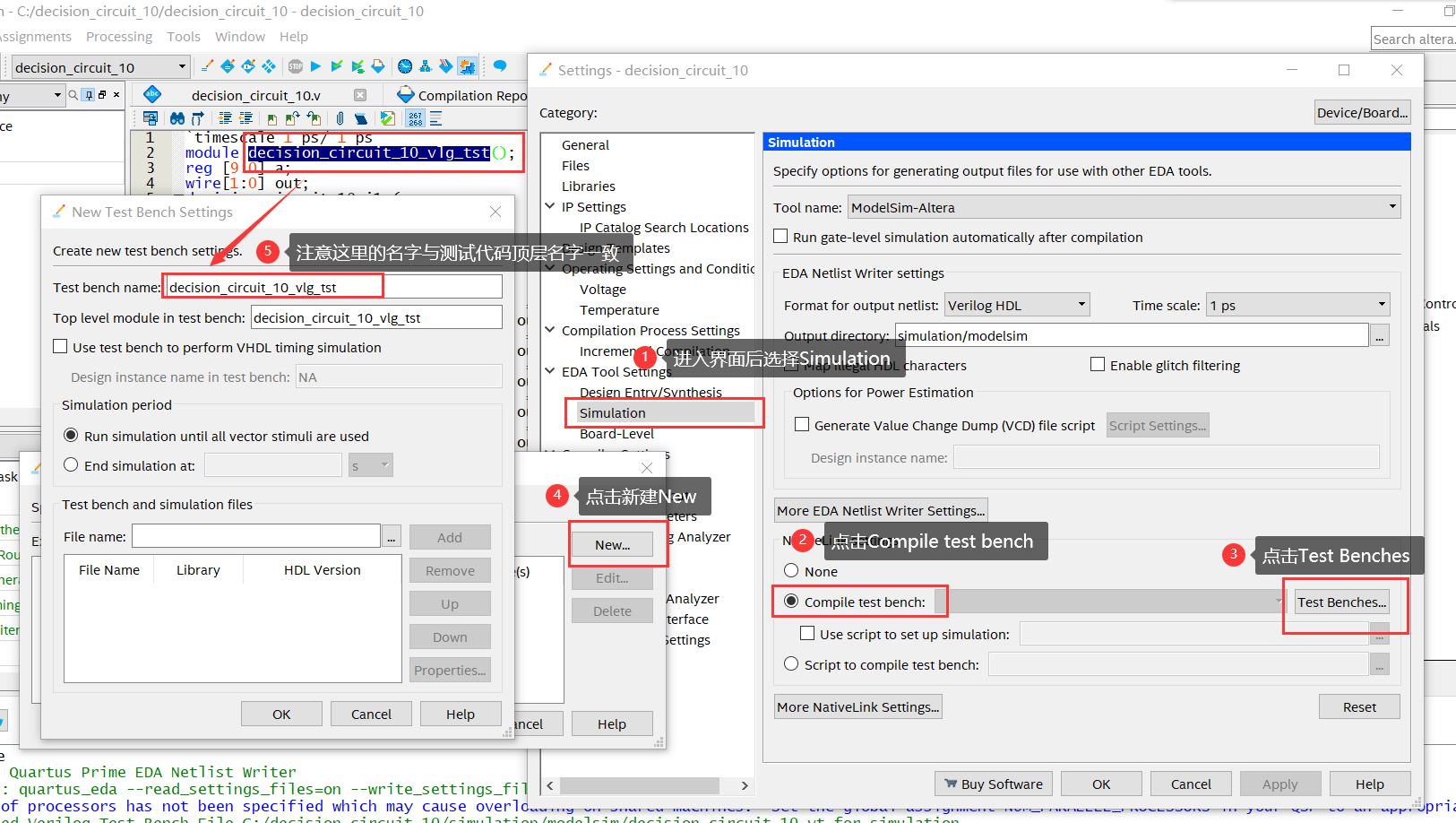Open the Tools menu
Image resolution: width=1456 pixels, height=823 pixels.
[x=184, y=37]
